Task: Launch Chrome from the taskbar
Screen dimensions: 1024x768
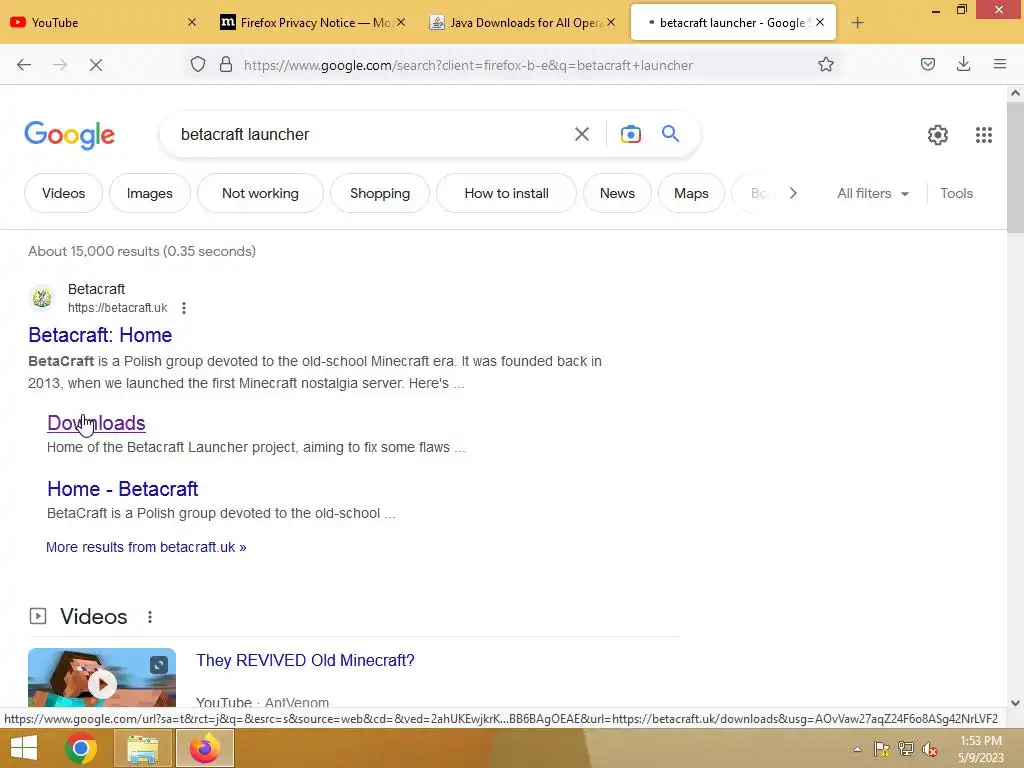Action: pyautogui.click(x=81, y=748)
